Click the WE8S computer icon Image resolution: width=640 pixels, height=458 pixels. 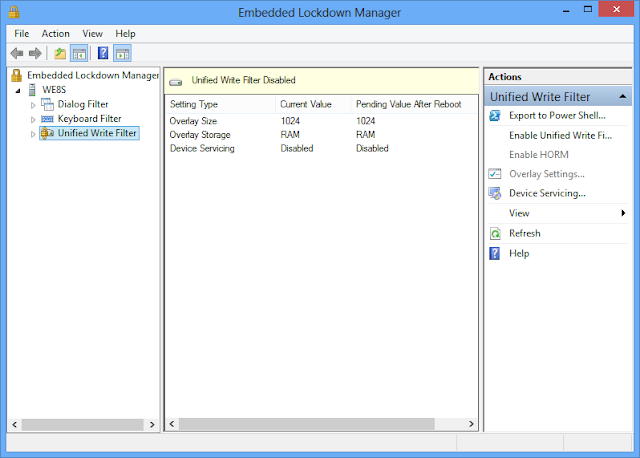32,90
